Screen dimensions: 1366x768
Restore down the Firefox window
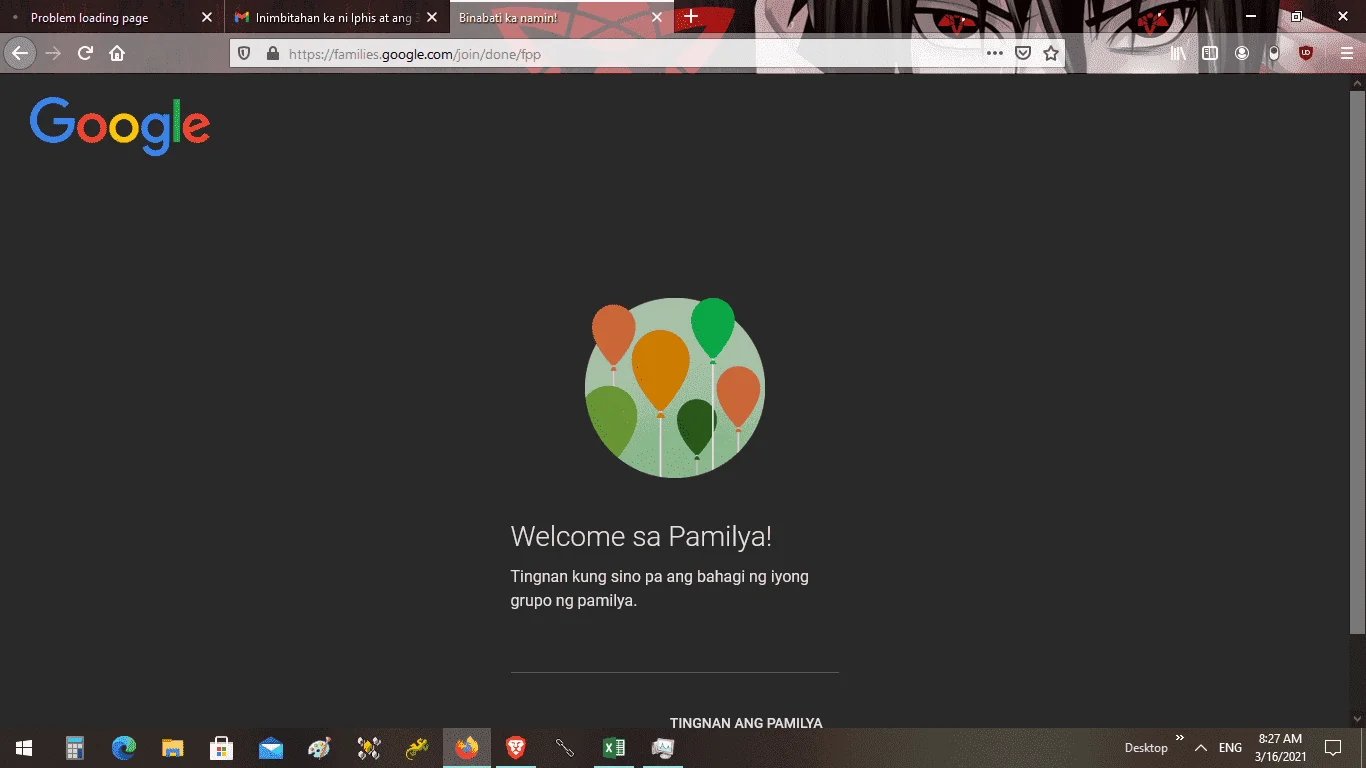1297,16
